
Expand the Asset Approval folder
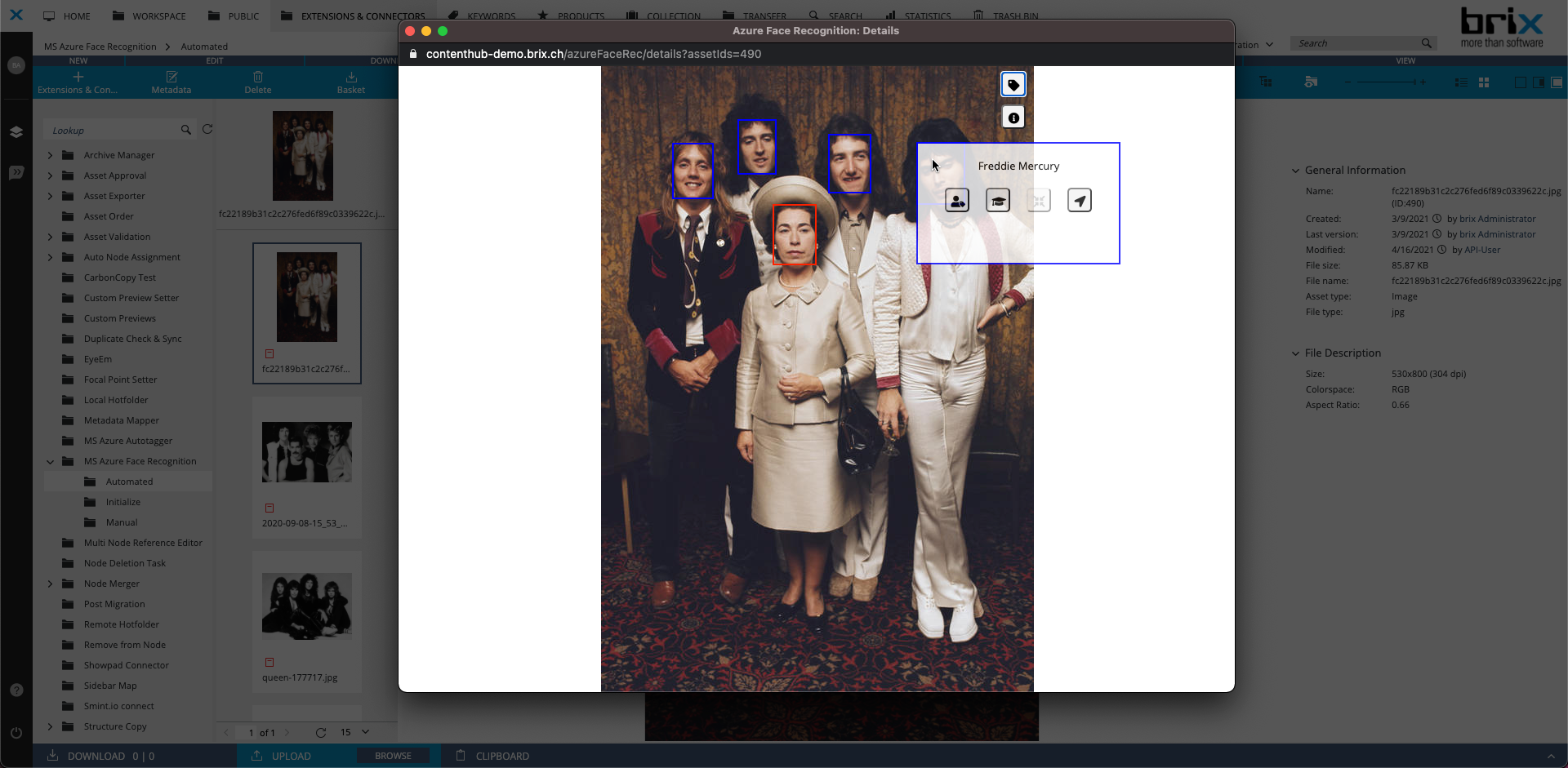(x=51, y=175)
